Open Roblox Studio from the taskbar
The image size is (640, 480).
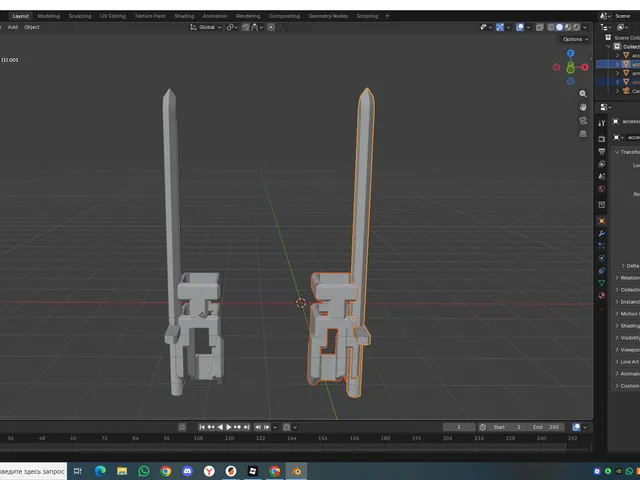tap(253, 471)
